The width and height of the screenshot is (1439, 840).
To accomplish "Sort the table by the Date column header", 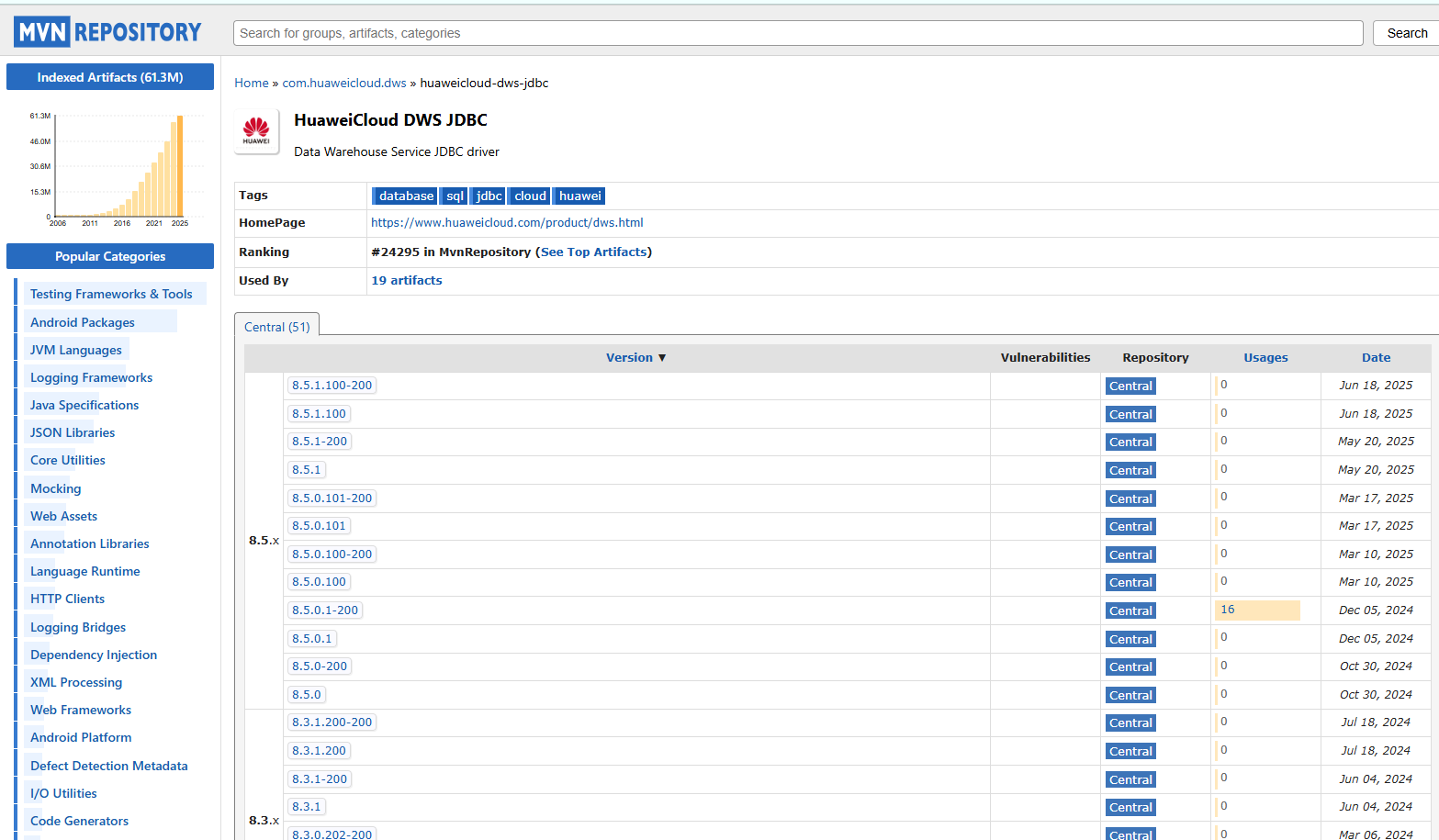I will pyautogui.click(x=1375, y=358).
